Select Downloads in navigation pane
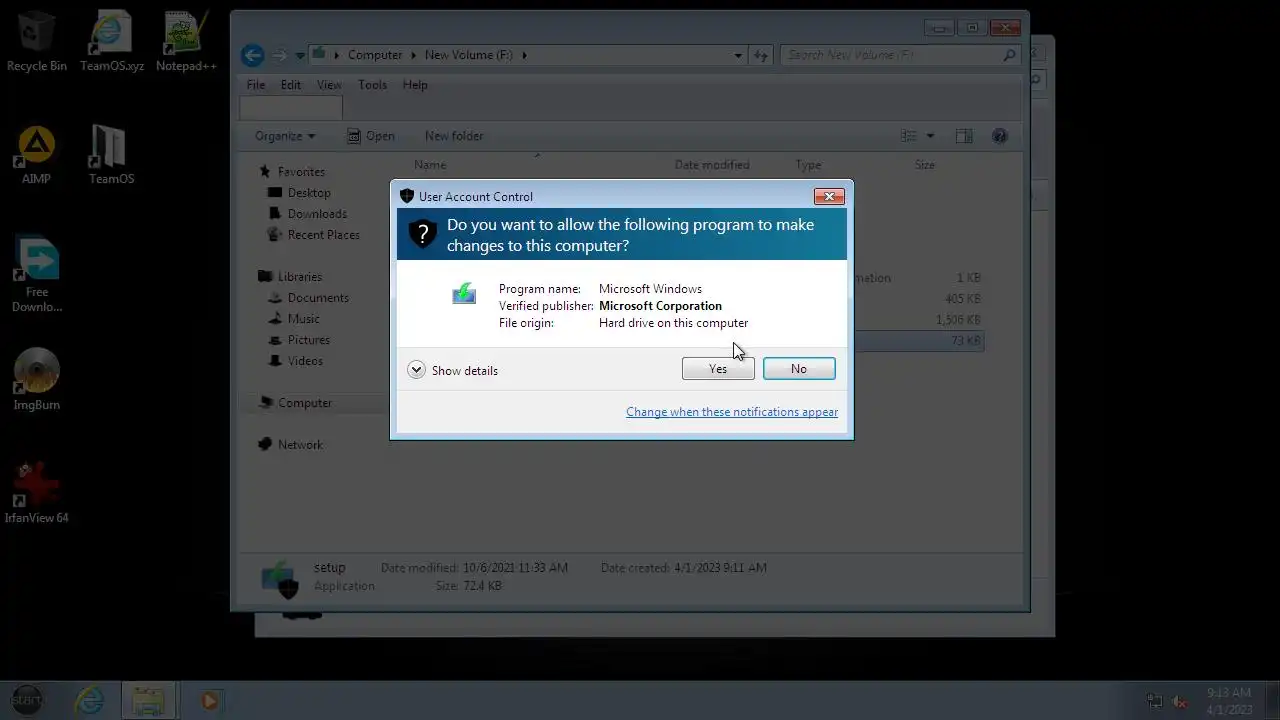1280x720 pixels. pyautogui.click(x=317, y=214)
